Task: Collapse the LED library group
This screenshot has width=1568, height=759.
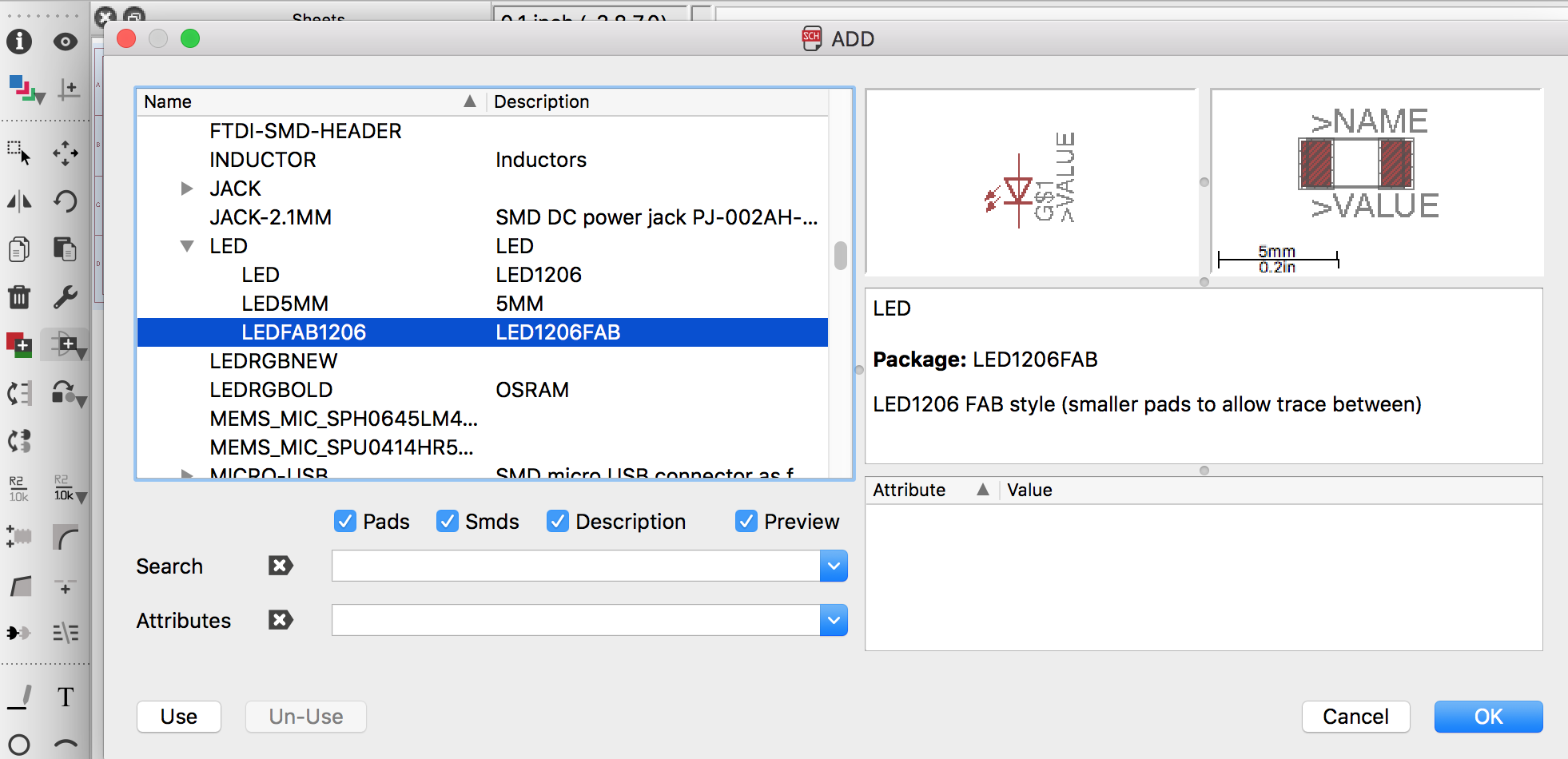Action: [186, 246]
